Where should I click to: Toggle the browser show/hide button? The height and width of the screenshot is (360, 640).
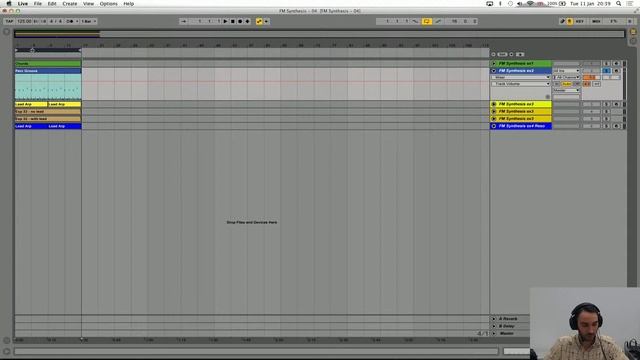[x=7, y=31]
